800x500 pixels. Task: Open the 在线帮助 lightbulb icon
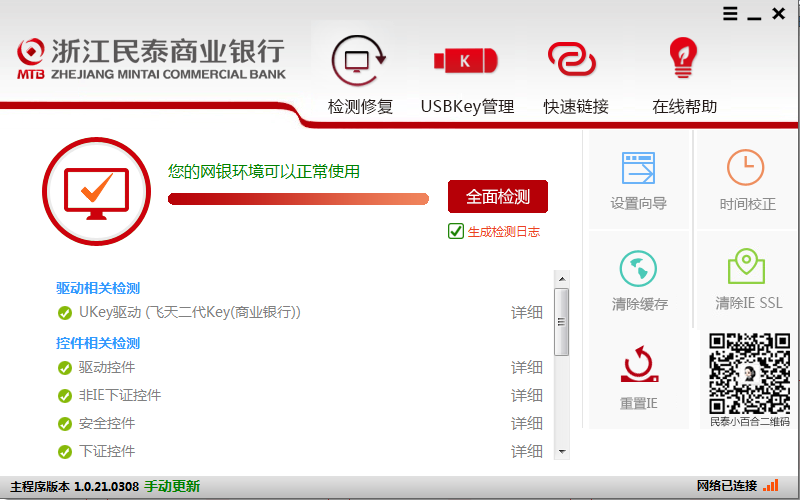pyautogui.click(x=683, y=58)
